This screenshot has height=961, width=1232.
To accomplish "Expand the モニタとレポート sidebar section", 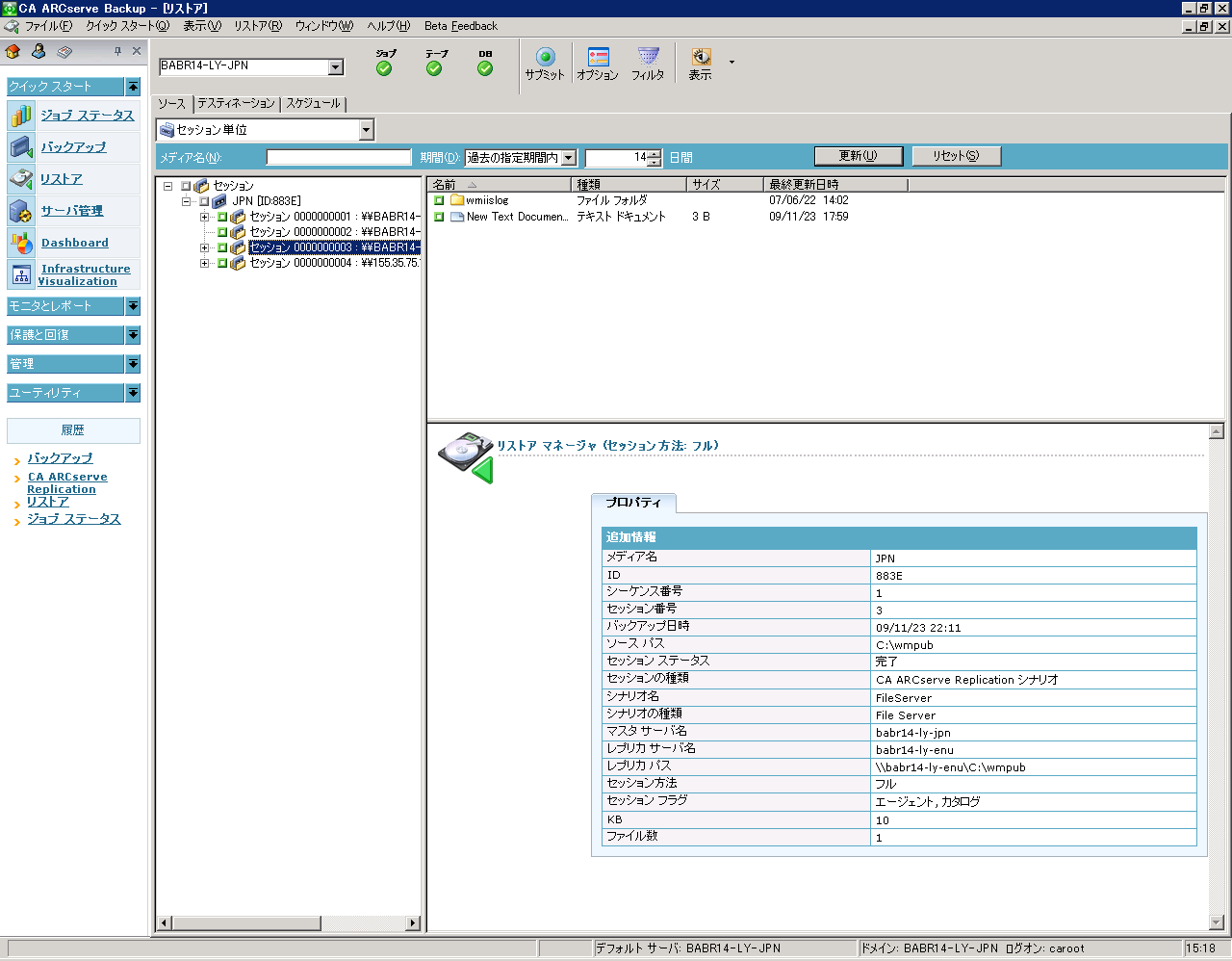I will coord(133,306).
